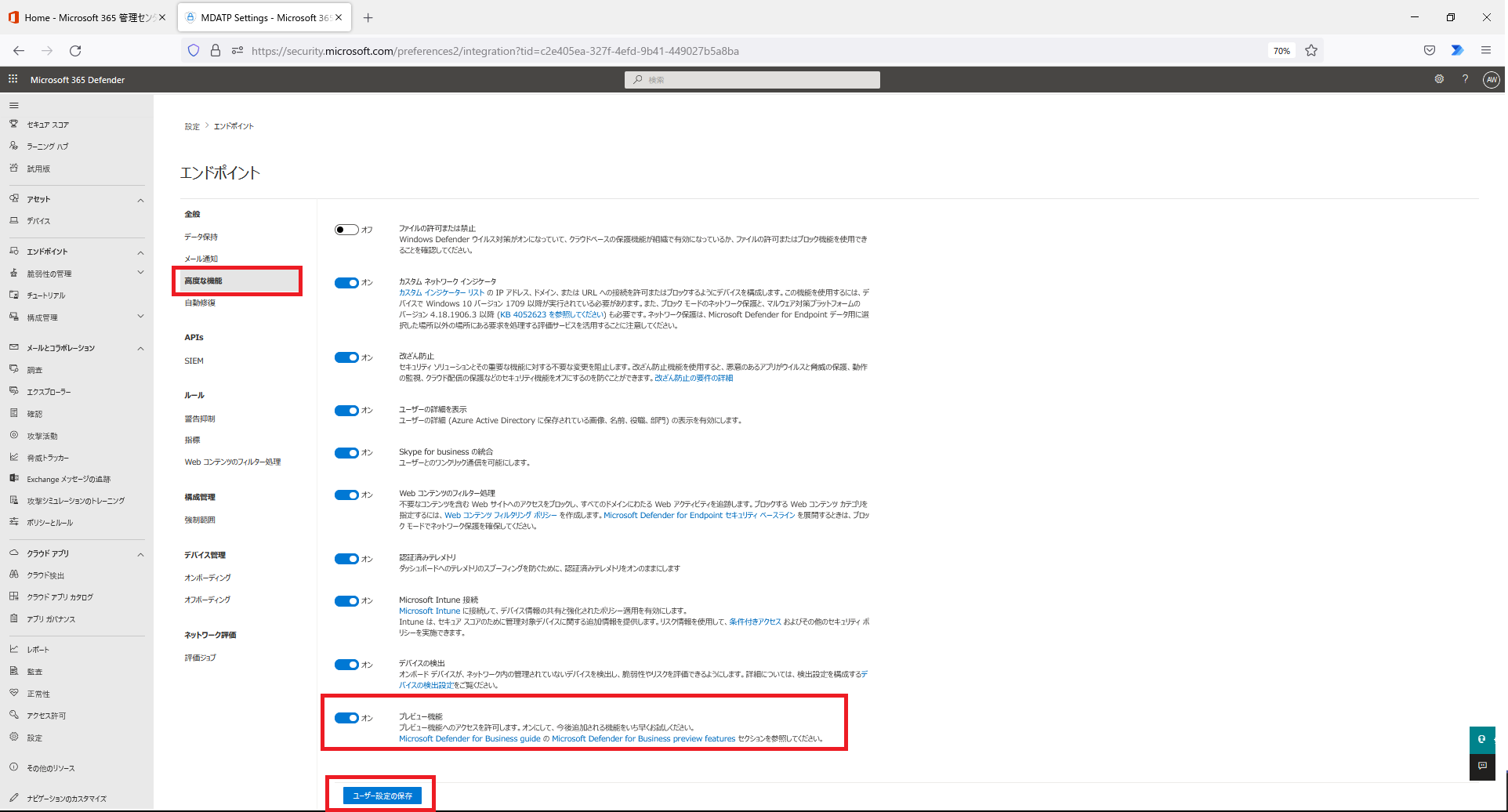Screen dimensions: 1508x812
Task: Open the help question mark icon
Action: (x=1465, y=79)
